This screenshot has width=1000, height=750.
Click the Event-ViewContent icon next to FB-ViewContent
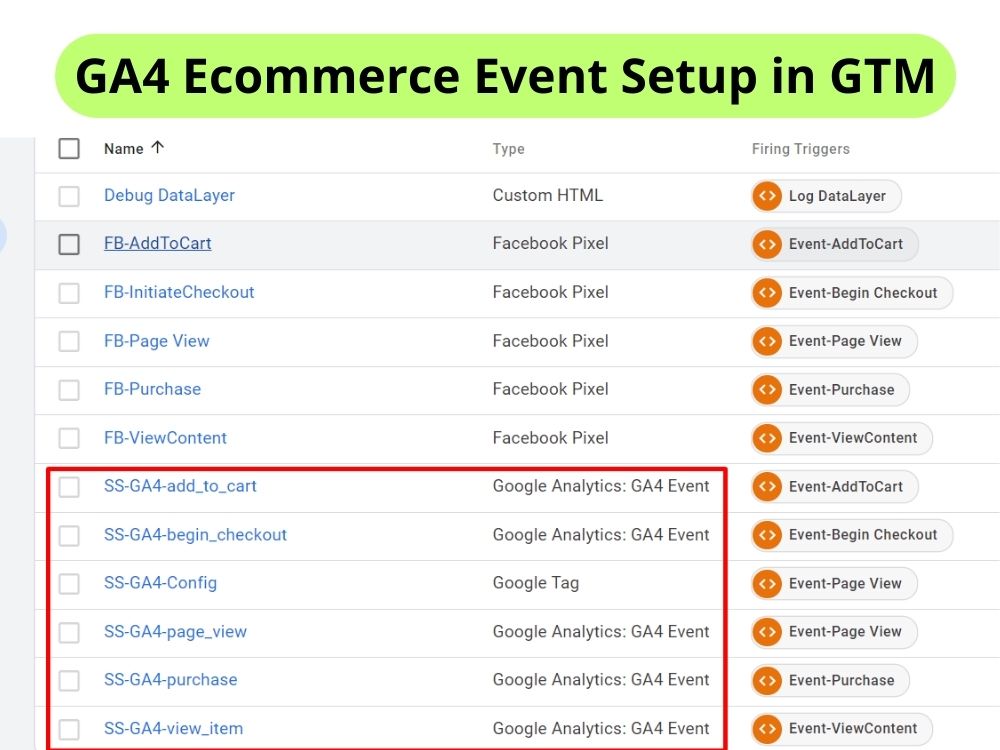tap(766, 438)
